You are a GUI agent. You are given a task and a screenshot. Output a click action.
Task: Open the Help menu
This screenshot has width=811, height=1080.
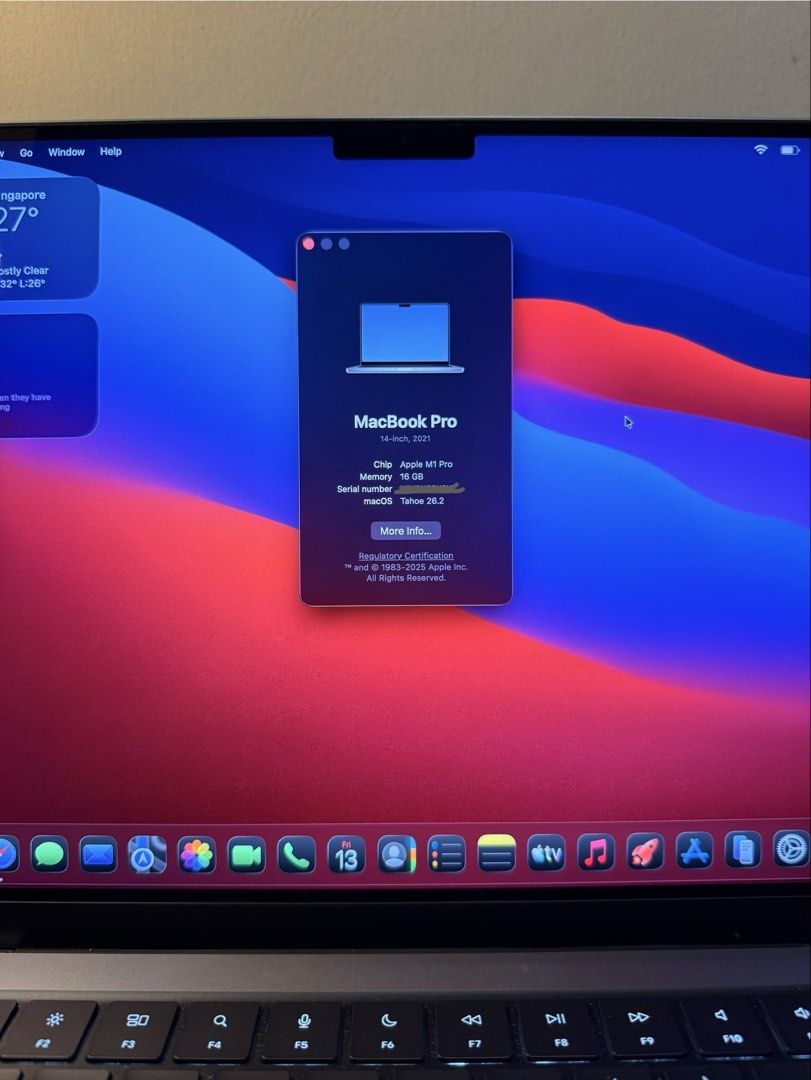coord(110,152)
